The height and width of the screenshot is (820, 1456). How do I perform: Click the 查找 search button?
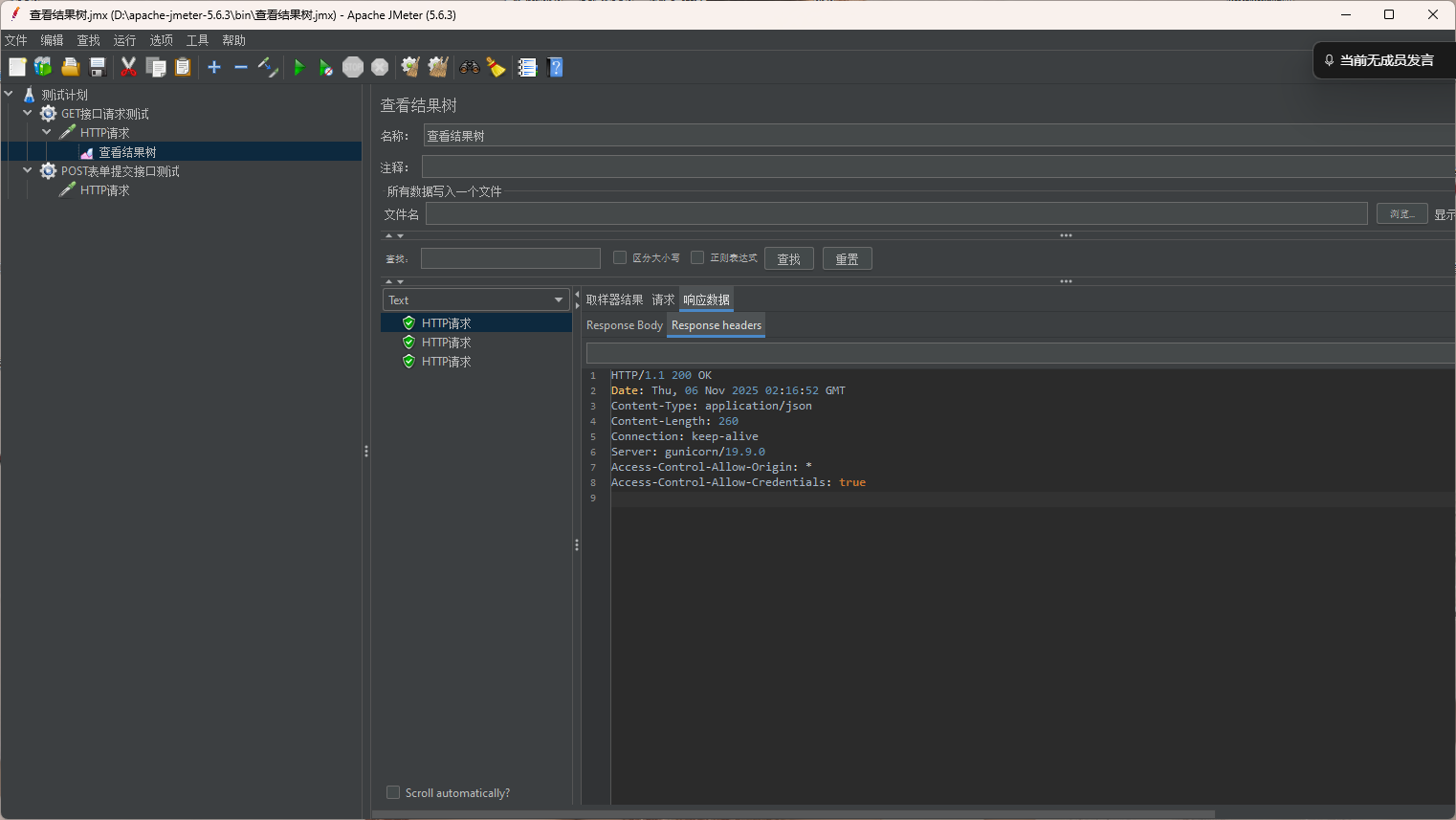[788, 259]
